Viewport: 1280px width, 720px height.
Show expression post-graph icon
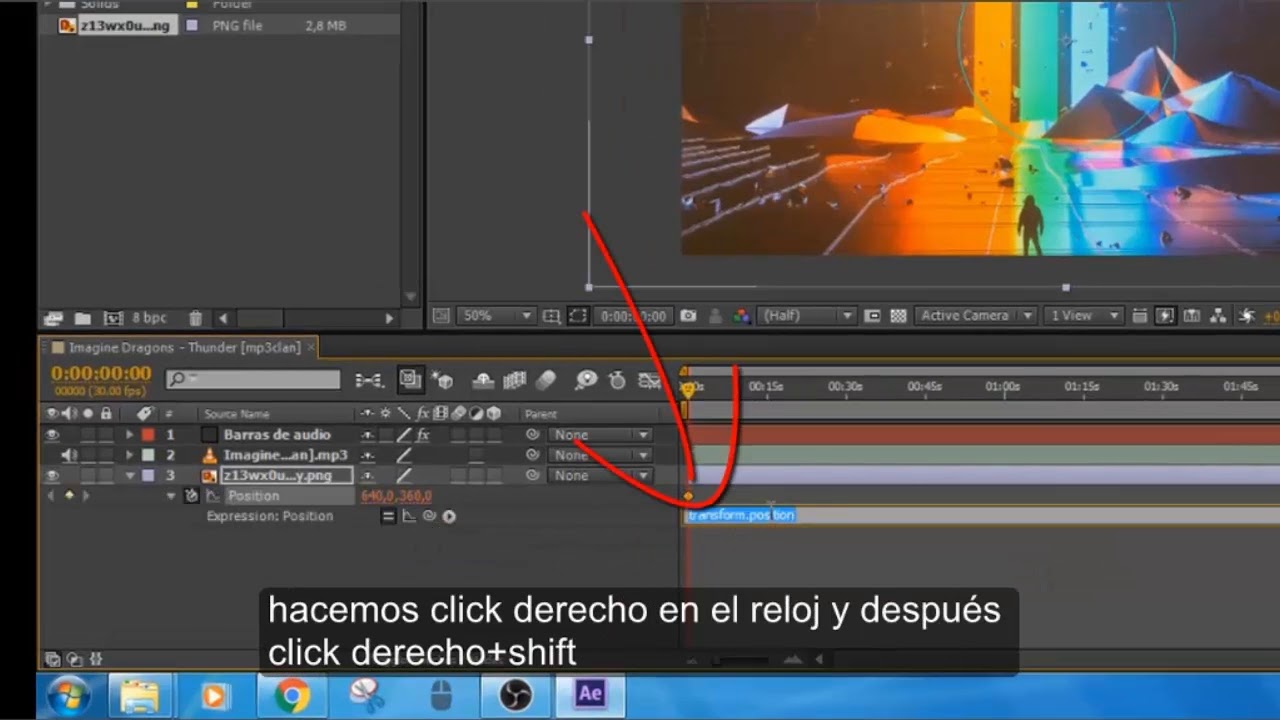(x=409, y=516)
